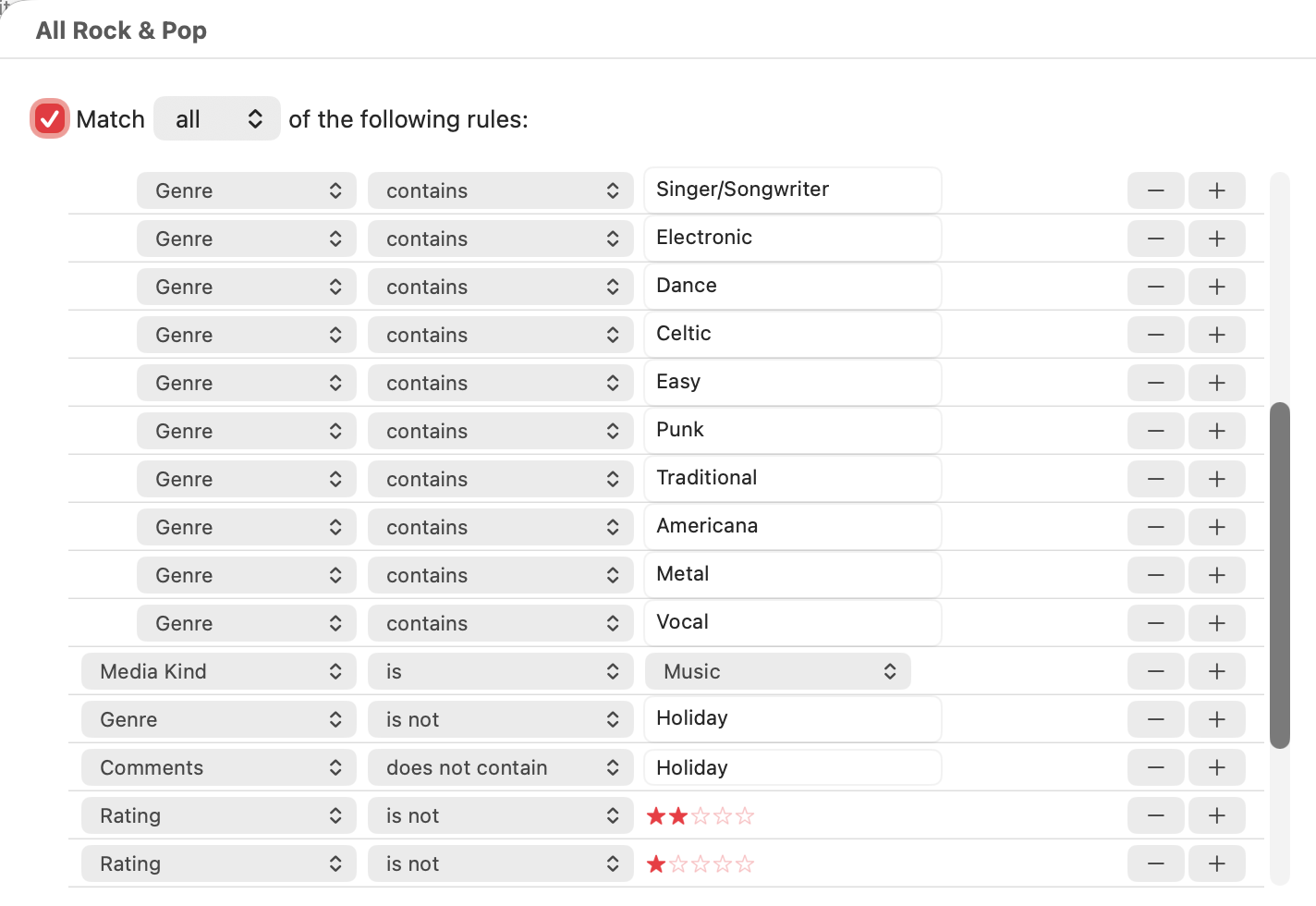Click the vertical scrollbar thumb
1316x906 pixels.
(1280, 573)
